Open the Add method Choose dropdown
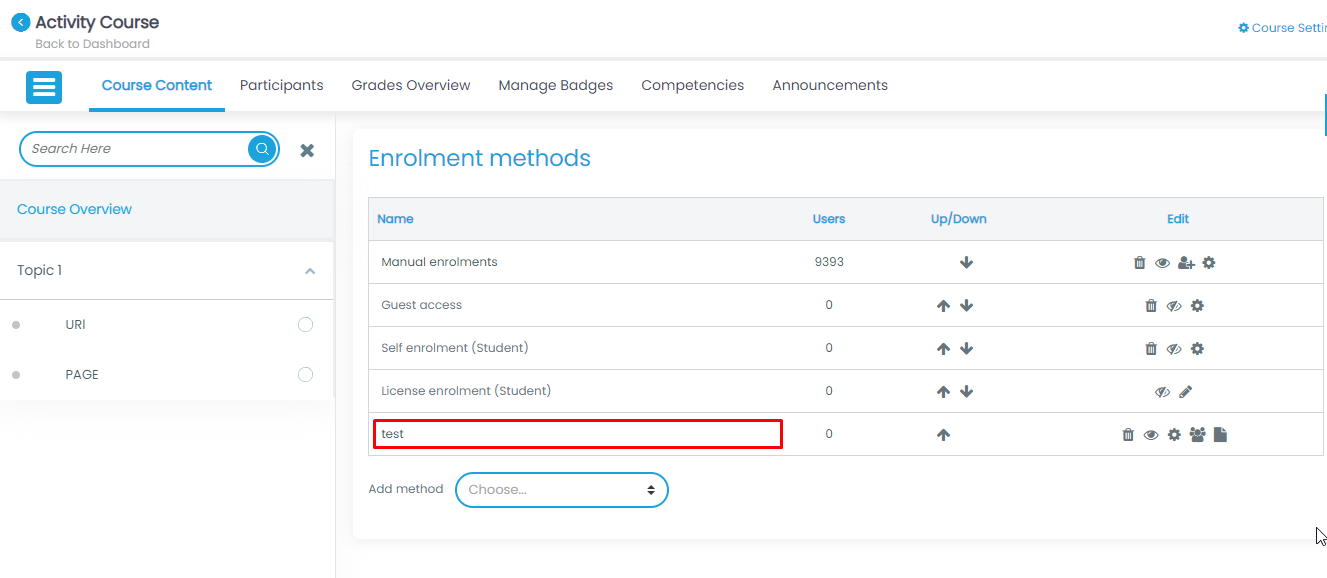 point(561,490)
